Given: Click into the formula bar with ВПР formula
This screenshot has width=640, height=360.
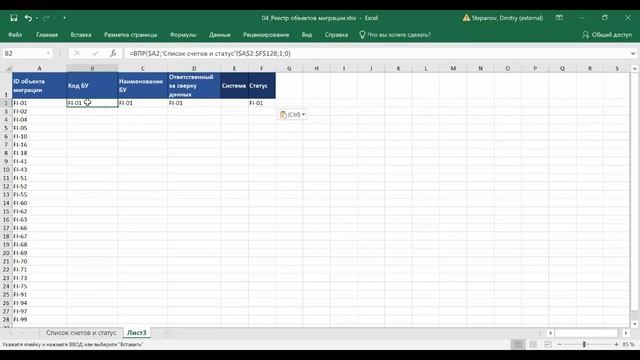Looking at the screenshot, I should pos(376,53).
